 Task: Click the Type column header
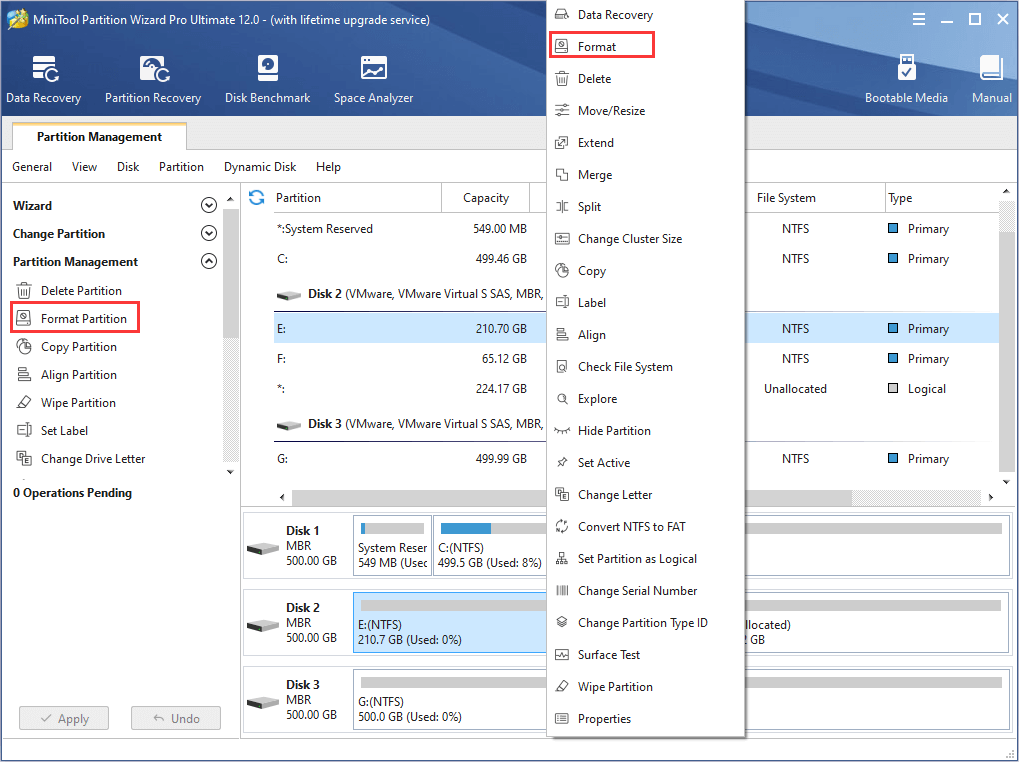point(941,197)
